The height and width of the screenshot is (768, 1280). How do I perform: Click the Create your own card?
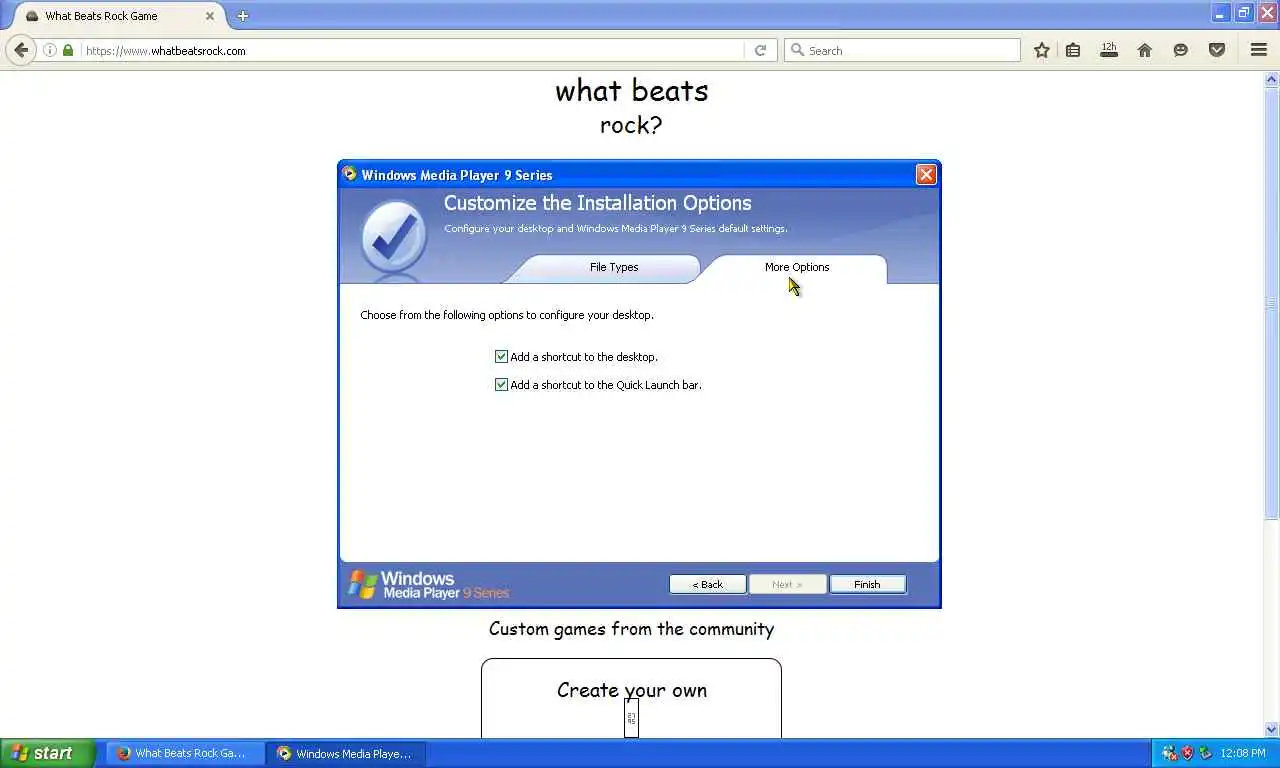631,698
